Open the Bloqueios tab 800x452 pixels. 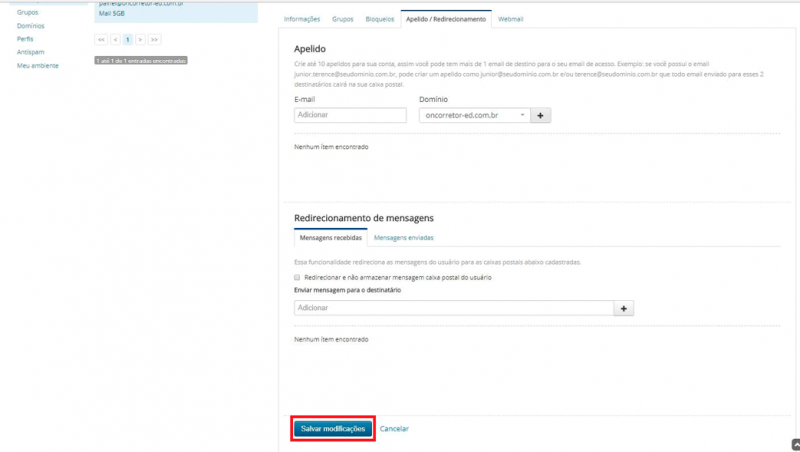[380, 19]
